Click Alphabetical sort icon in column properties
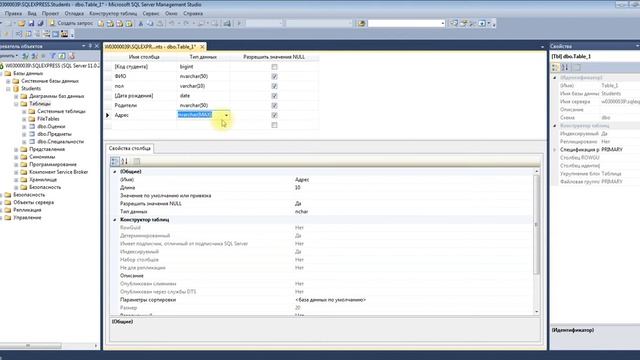This screenshot has width=640, height=360. pos(125,161)
